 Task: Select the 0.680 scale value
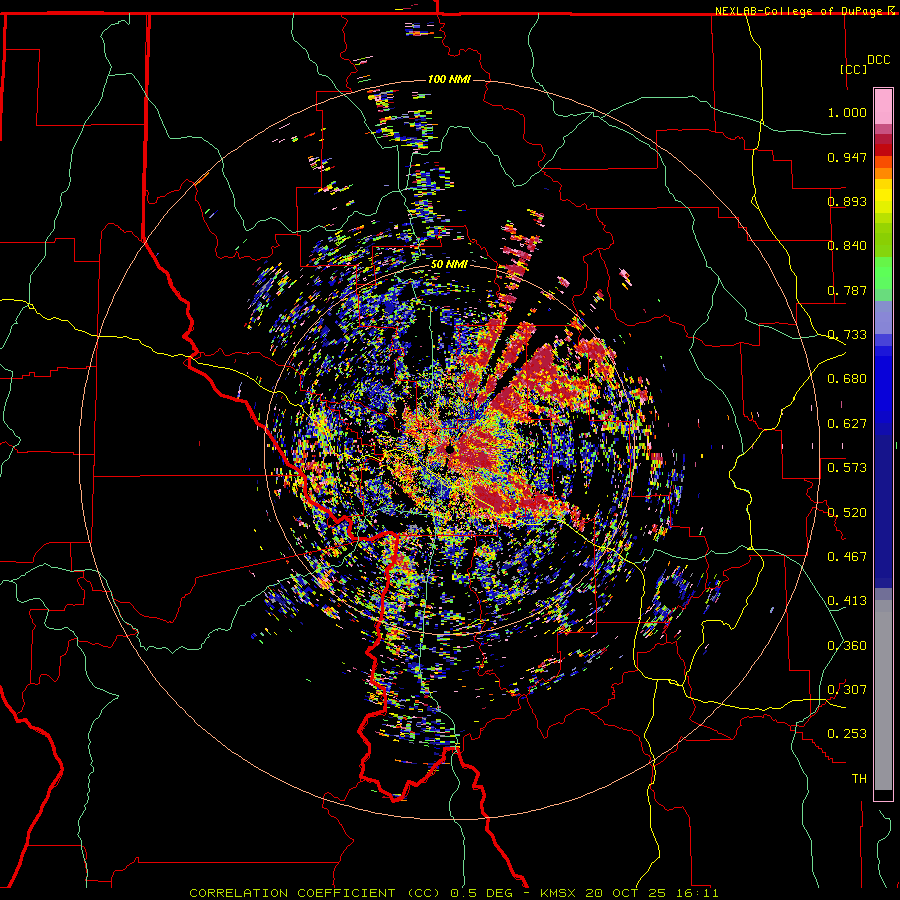[847, 379]
